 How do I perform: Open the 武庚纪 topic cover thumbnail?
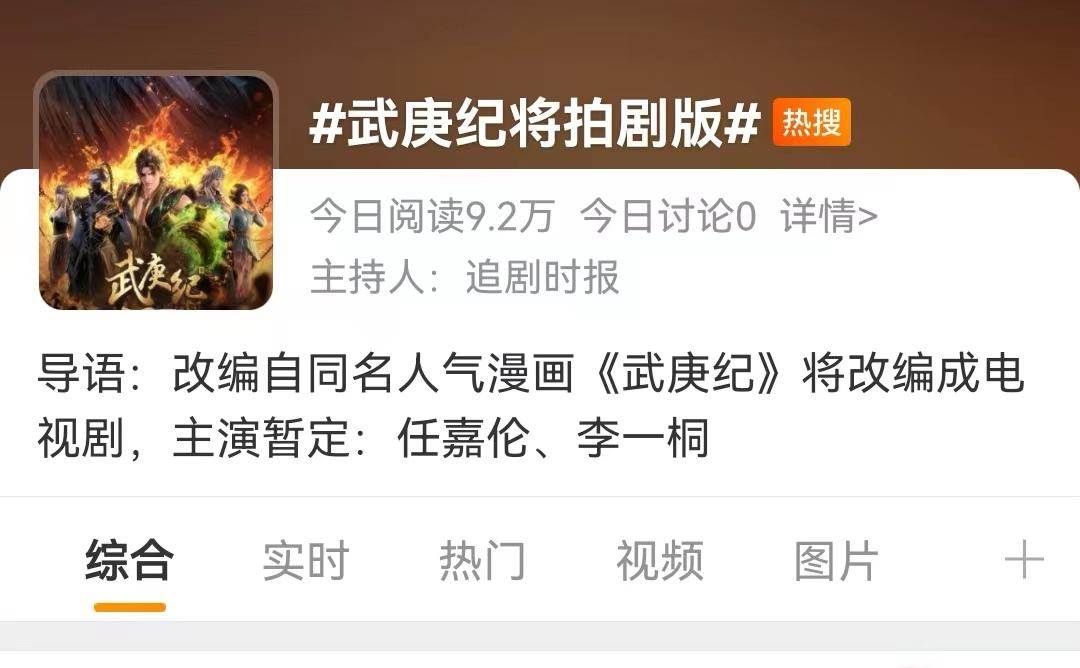156,192
